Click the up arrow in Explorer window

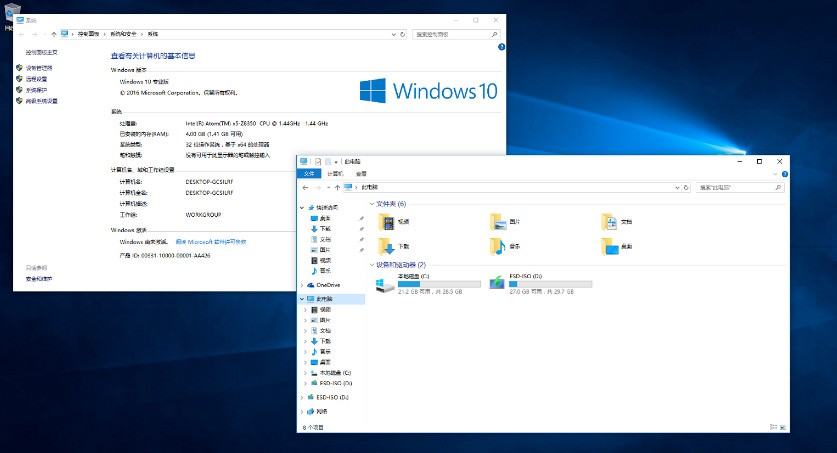[337, 187]
